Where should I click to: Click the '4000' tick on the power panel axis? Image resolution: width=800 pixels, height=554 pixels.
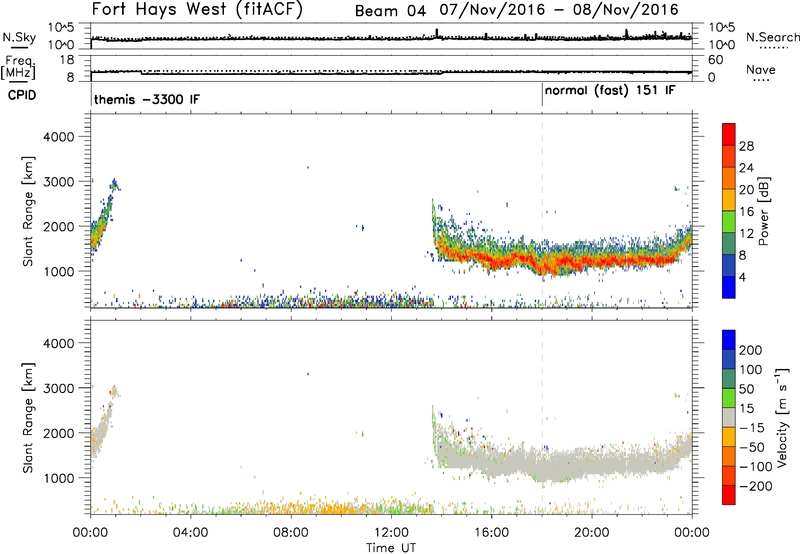click(x=59, y=137)
